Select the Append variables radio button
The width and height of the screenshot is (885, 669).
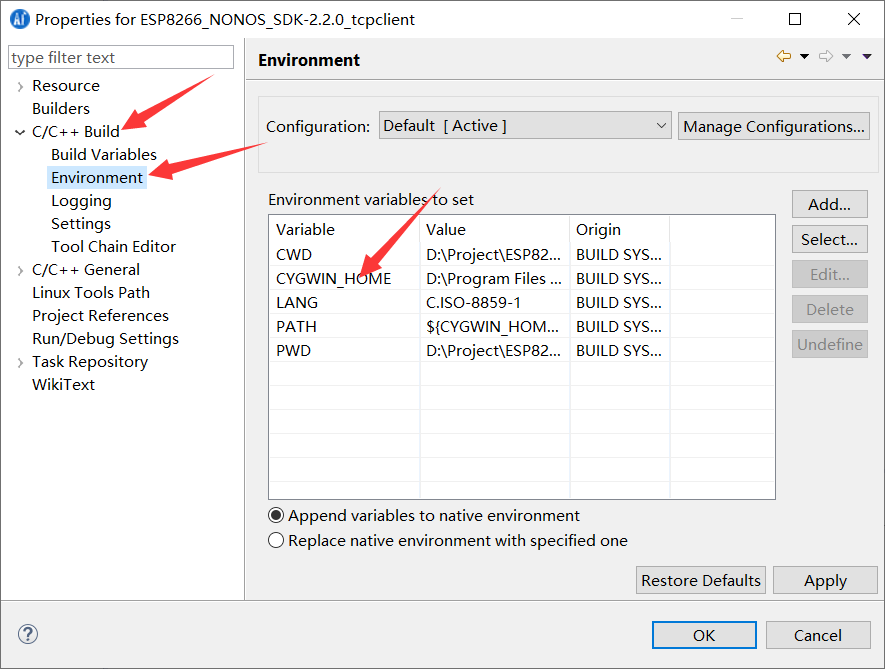tap(275, 515)
